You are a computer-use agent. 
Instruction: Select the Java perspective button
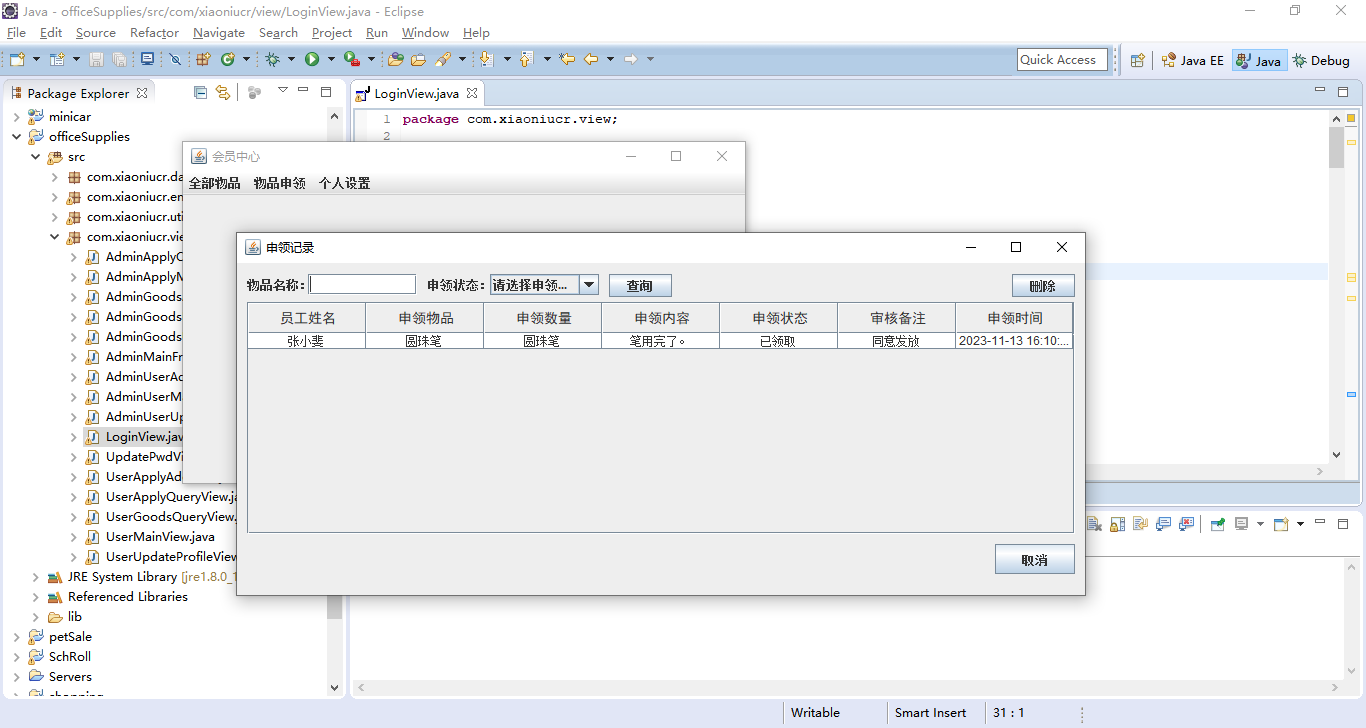[x=1259, y=60]
